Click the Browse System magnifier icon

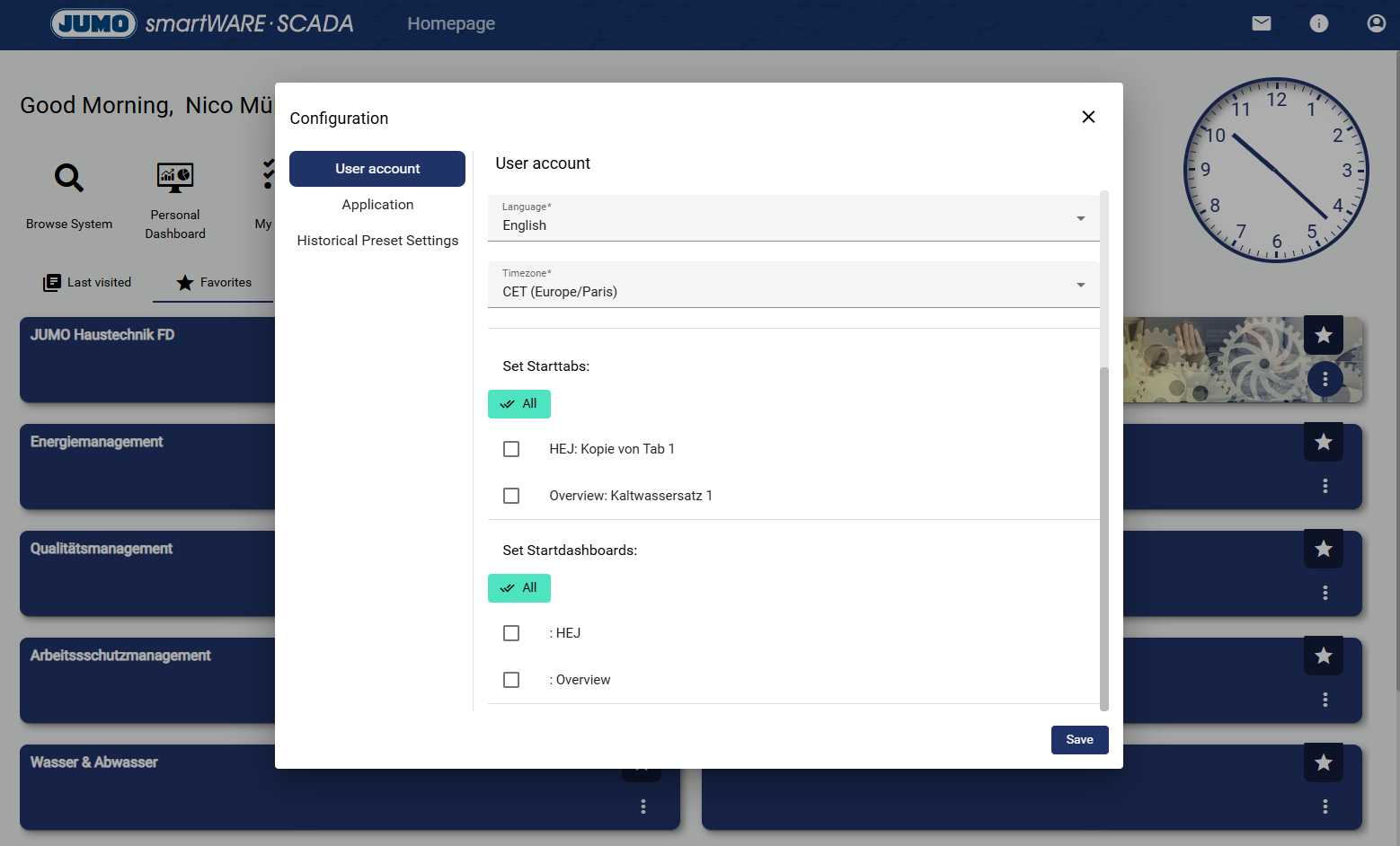pos(69,178)
